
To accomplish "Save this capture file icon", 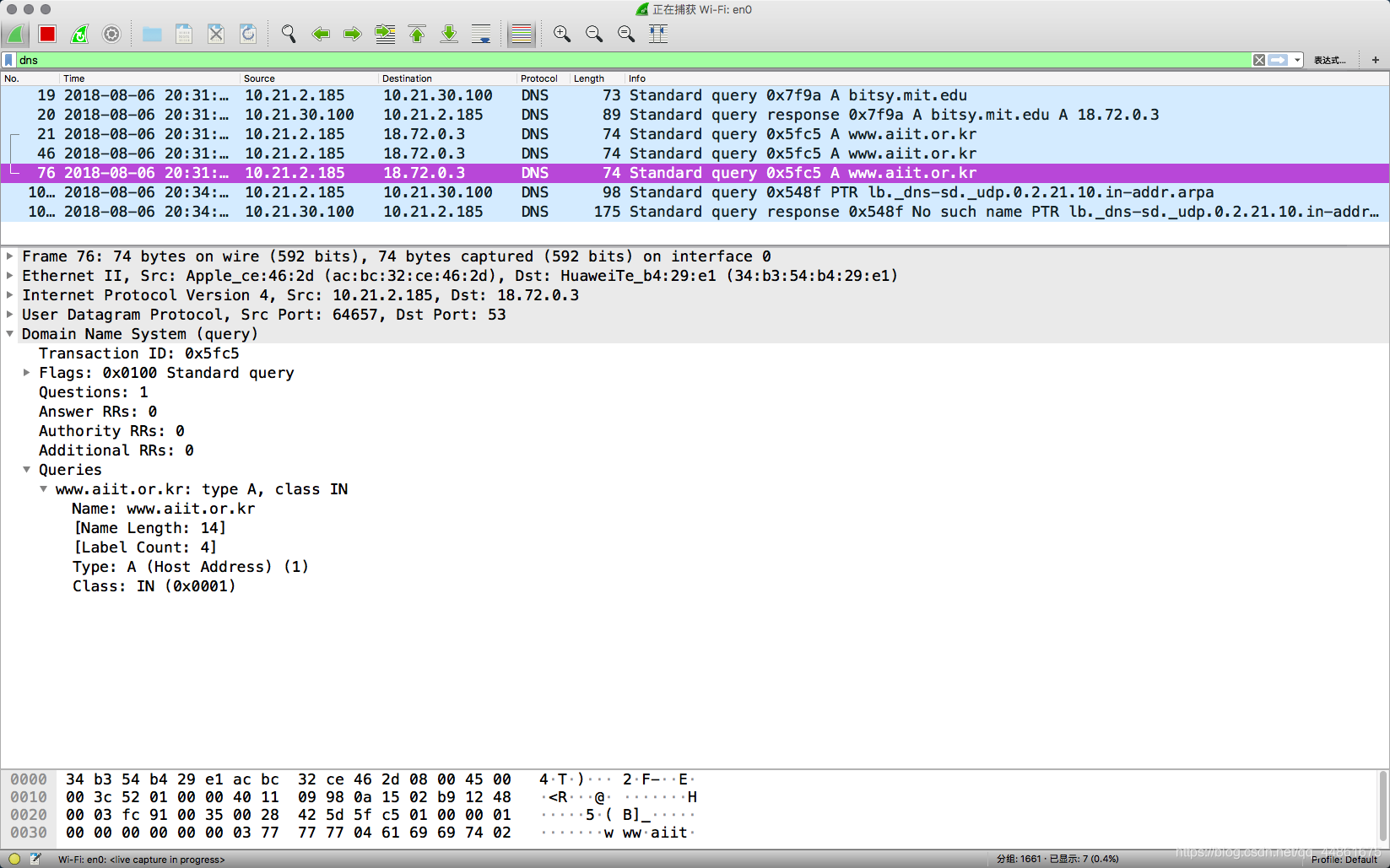I will [184, 35].
